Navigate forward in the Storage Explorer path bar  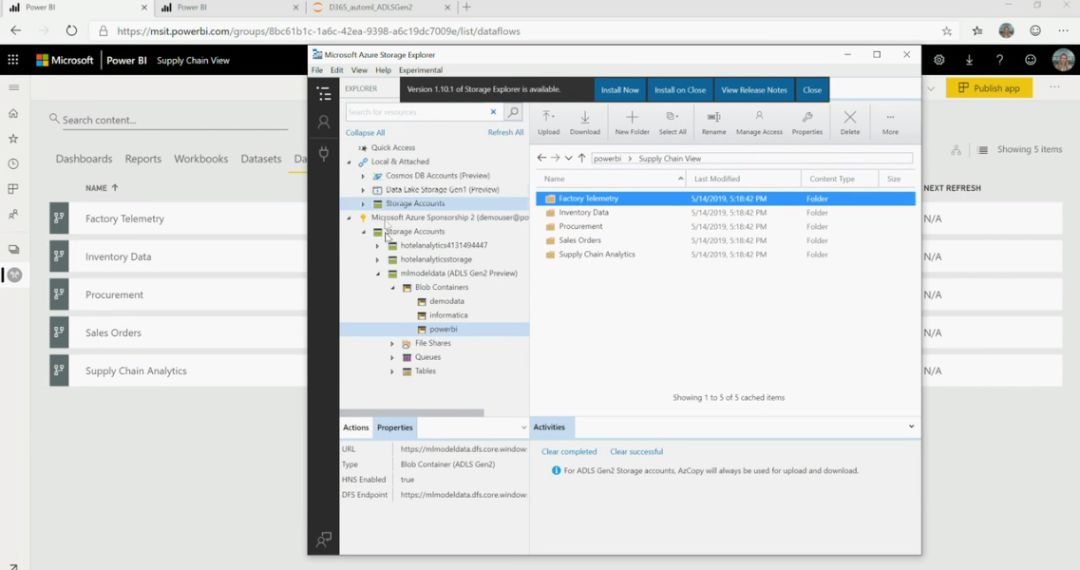click(555, 158)
